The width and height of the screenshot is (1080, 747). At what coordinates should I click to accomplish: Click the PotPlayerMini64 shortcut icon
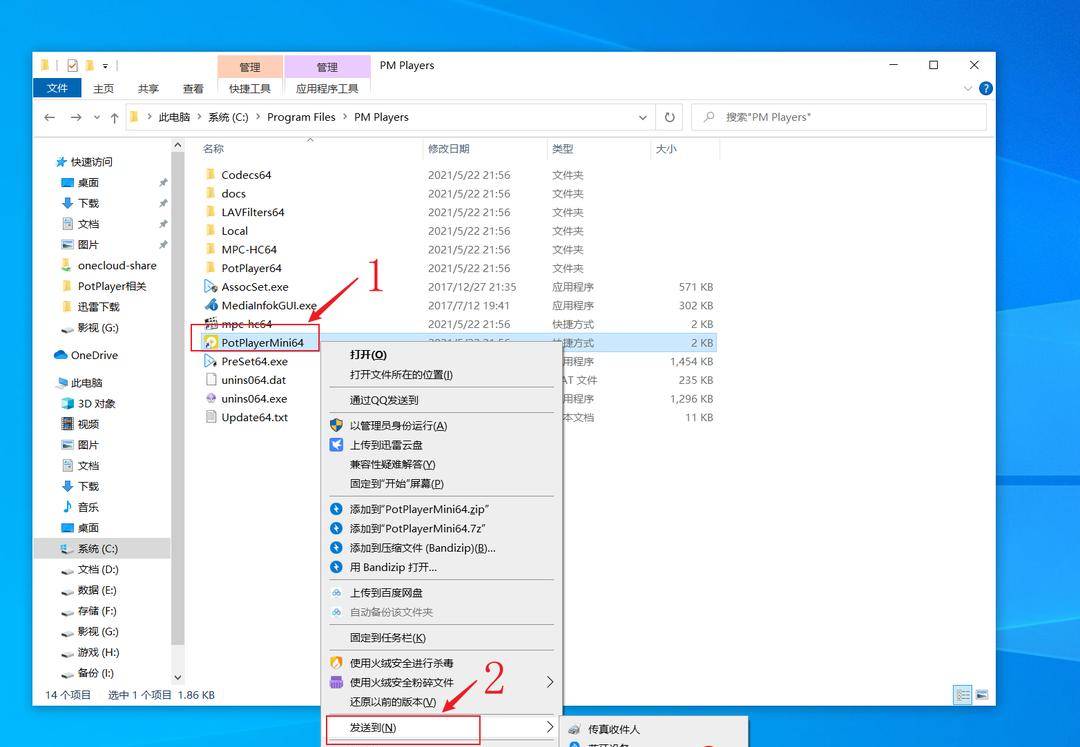pyautogui.click(x=211, y=342)
